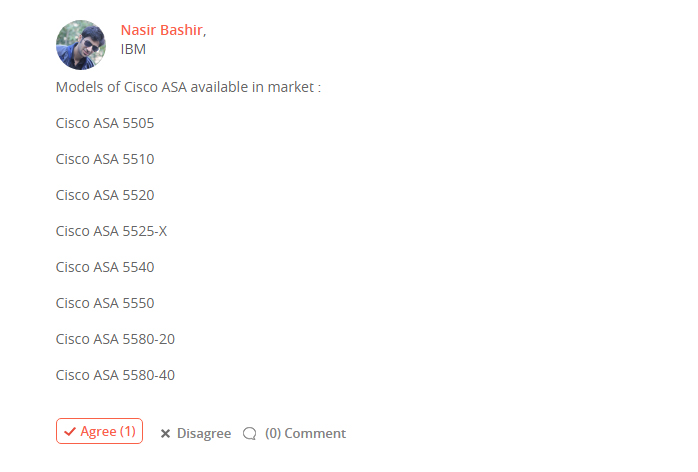Viewport: 698px width, 472px height.
Task: Open Nasir Bashir's profile photo
Action: coord(81,45)
